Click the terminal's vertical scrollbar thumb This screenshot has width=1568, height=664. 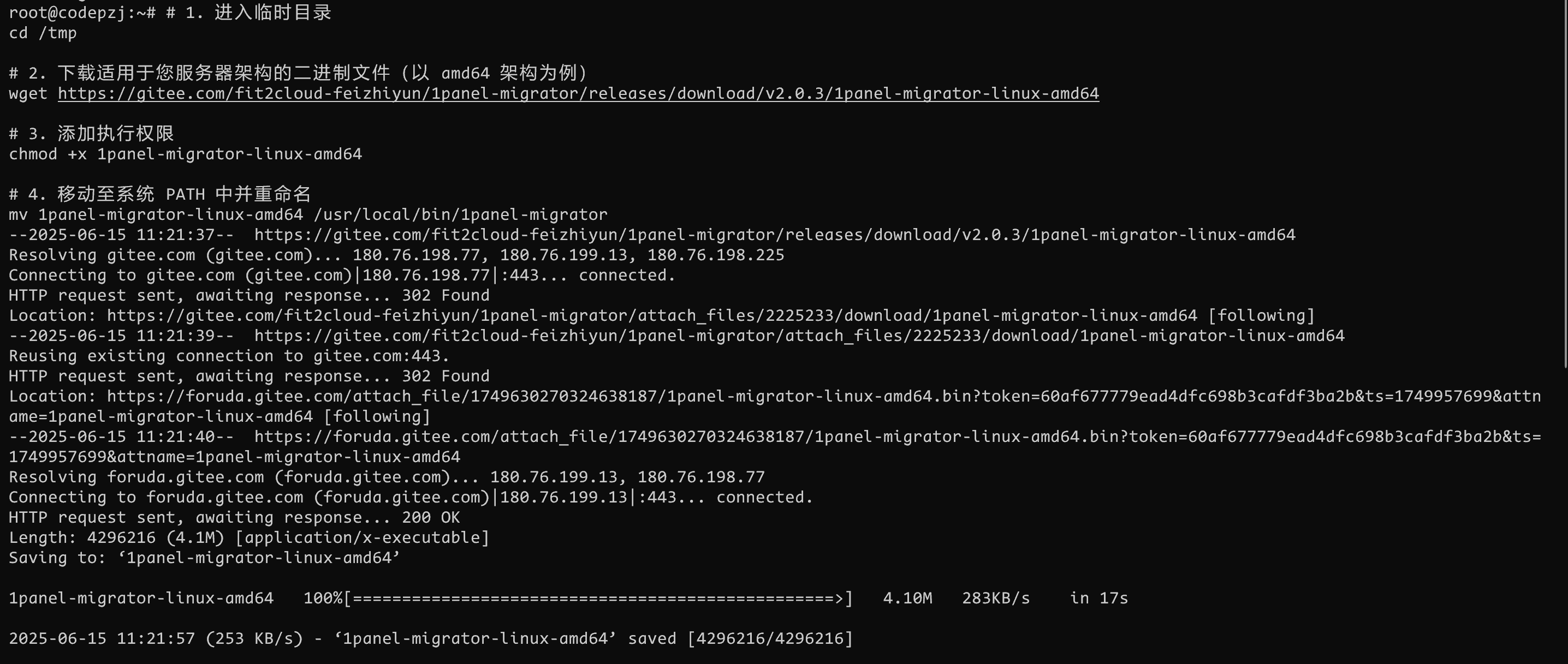coord(1565,184)
